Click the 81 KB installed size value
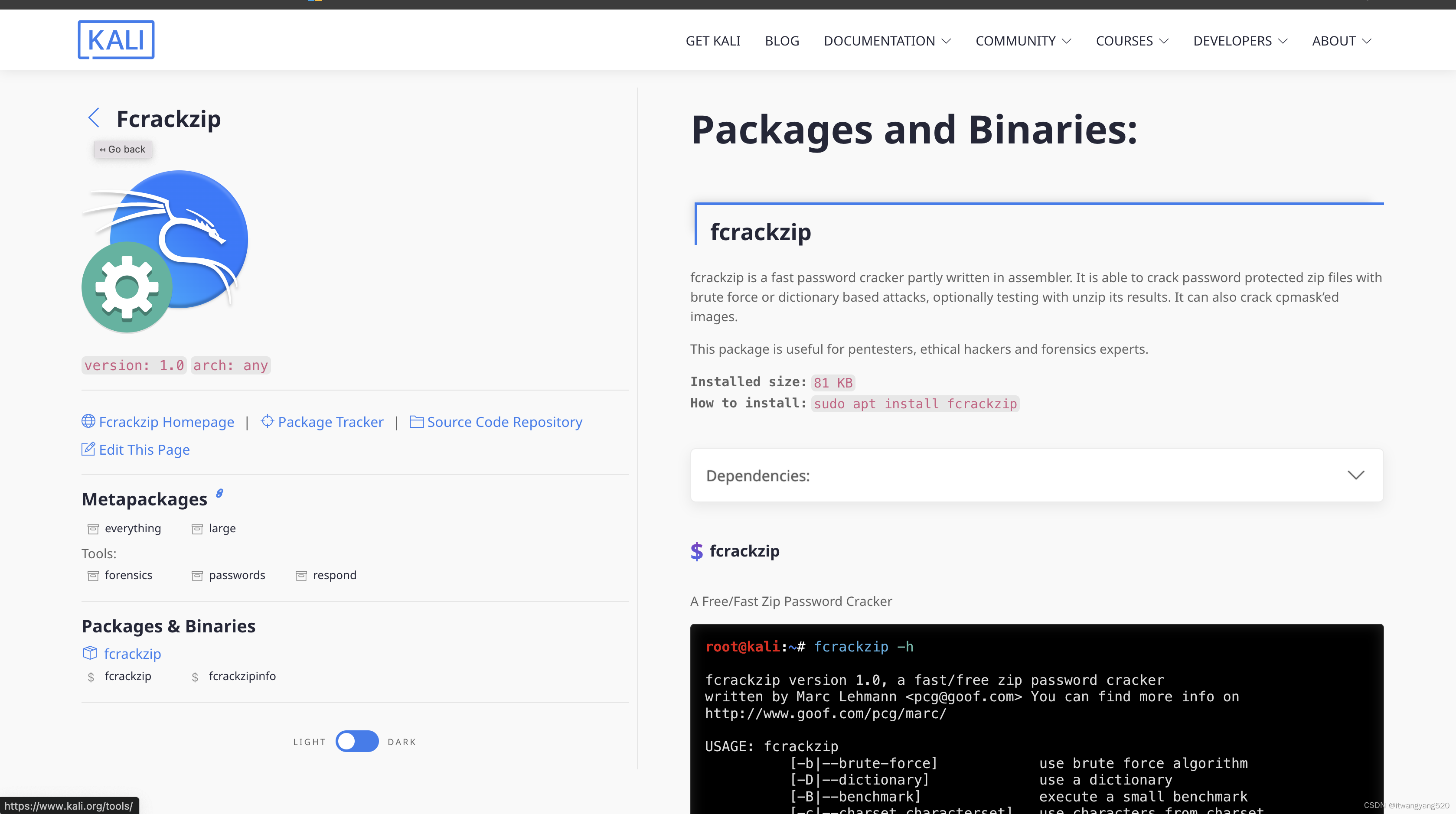The height and width of the screenshot is (814, 1456). tap(833, 382)
